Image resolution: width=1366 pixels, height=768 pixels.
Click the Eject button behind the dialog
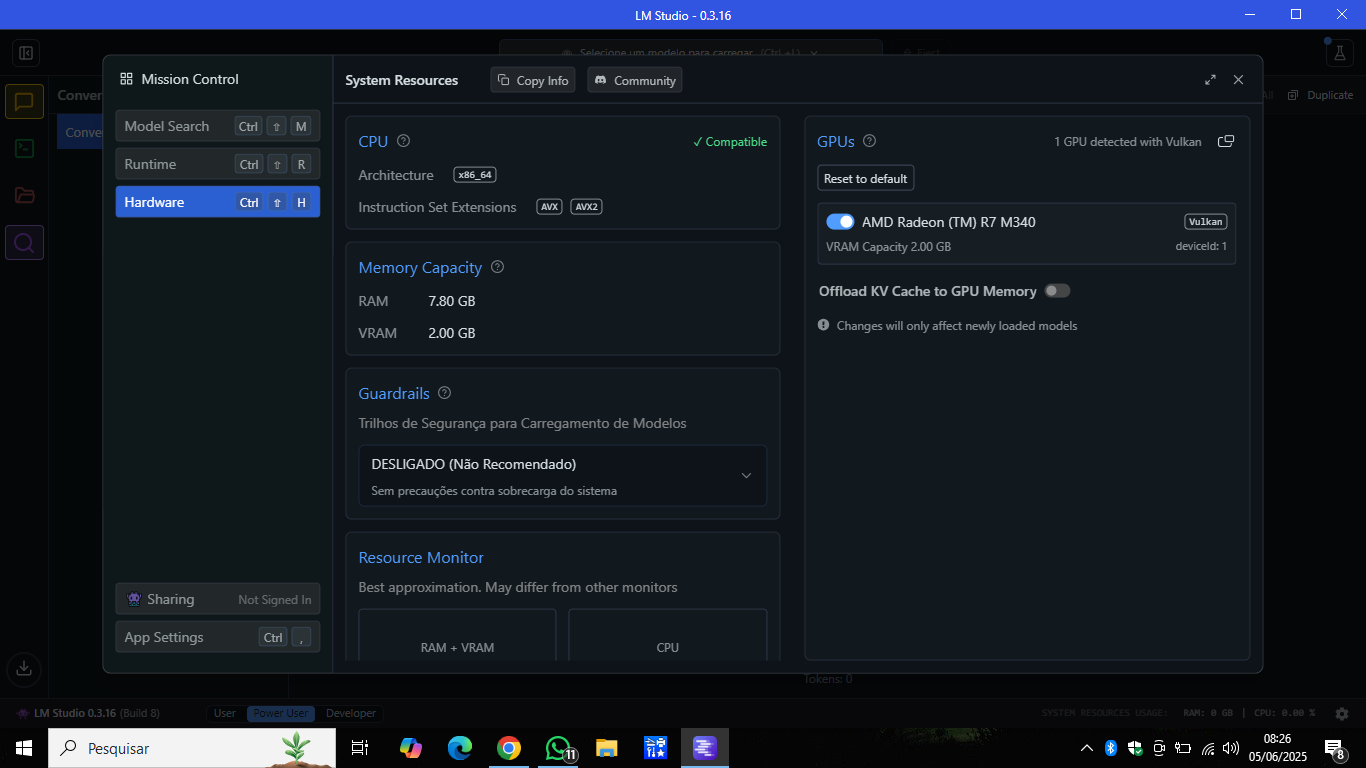[x=922, y=53]
